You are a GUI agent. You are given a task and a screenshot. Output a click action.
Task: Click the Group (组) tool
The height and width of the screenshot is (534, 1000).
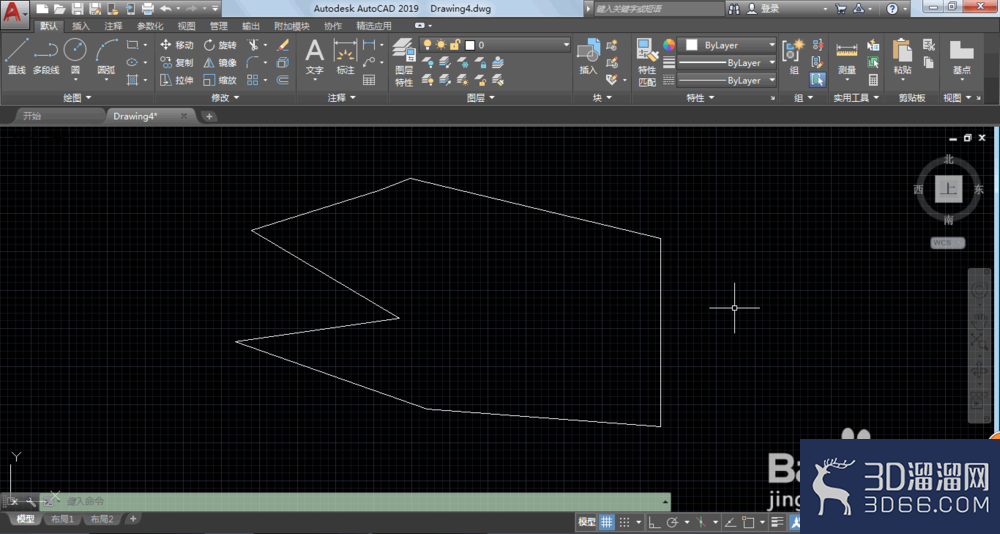click(x=794, y=56)
